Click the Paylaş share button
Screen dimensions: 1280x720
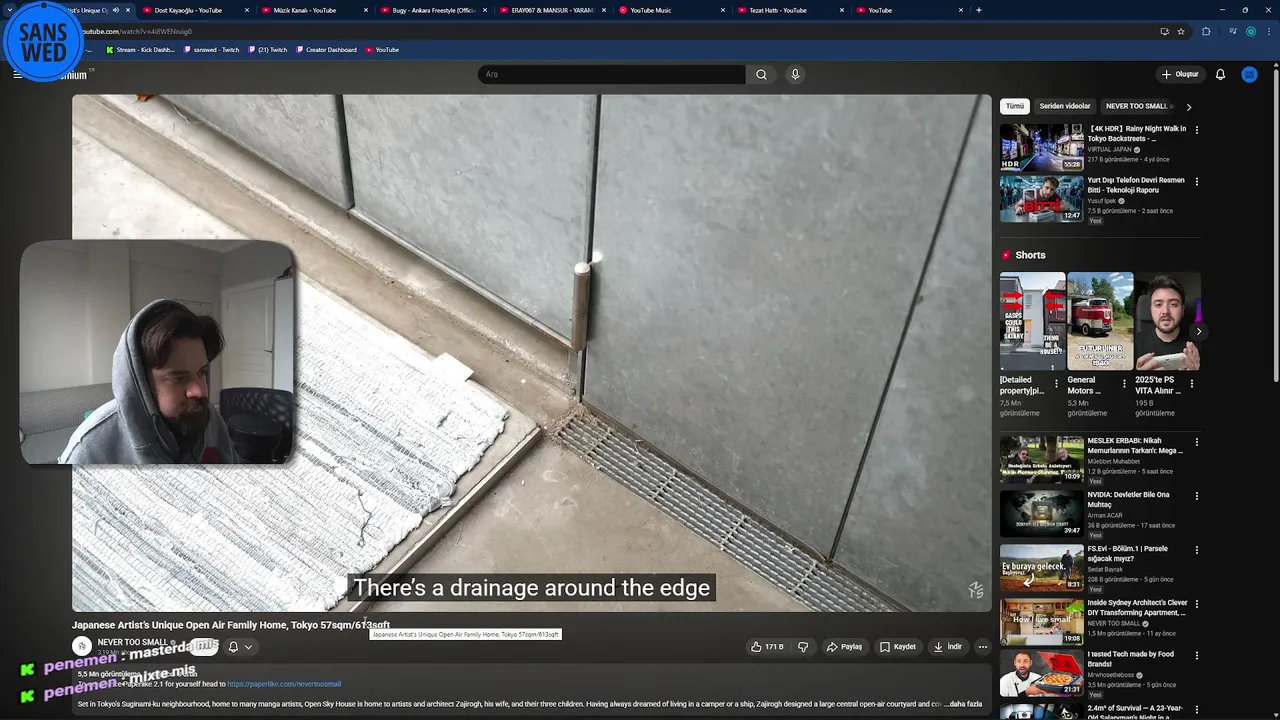pyautogui.click(x=844, y=647)
